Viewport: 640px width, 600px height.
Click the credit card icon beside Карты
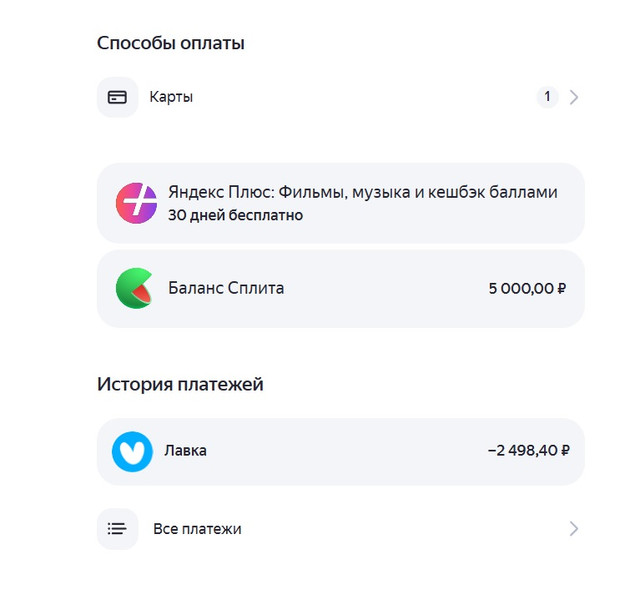(117, 97)
